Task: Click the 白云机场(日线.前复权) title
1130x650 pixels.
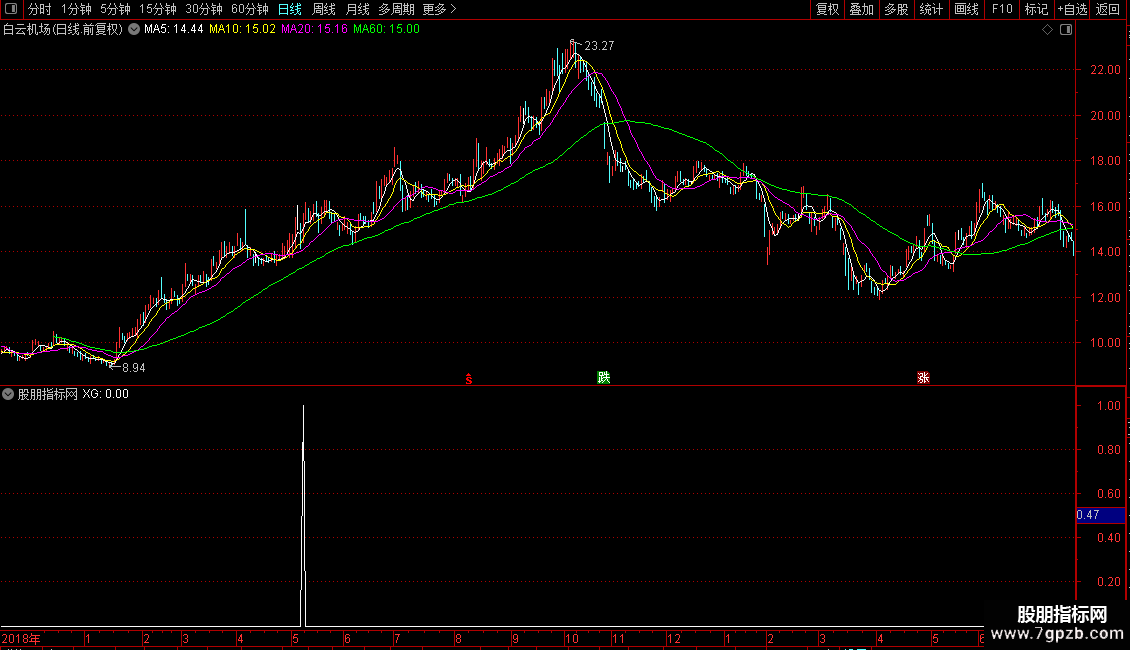Action: click(x=63, y=30)
